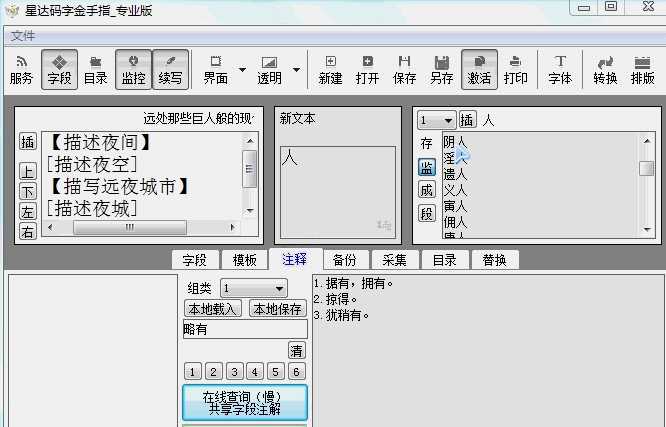
Task: Select 遗人 in word list
Action: pos(455,174)
